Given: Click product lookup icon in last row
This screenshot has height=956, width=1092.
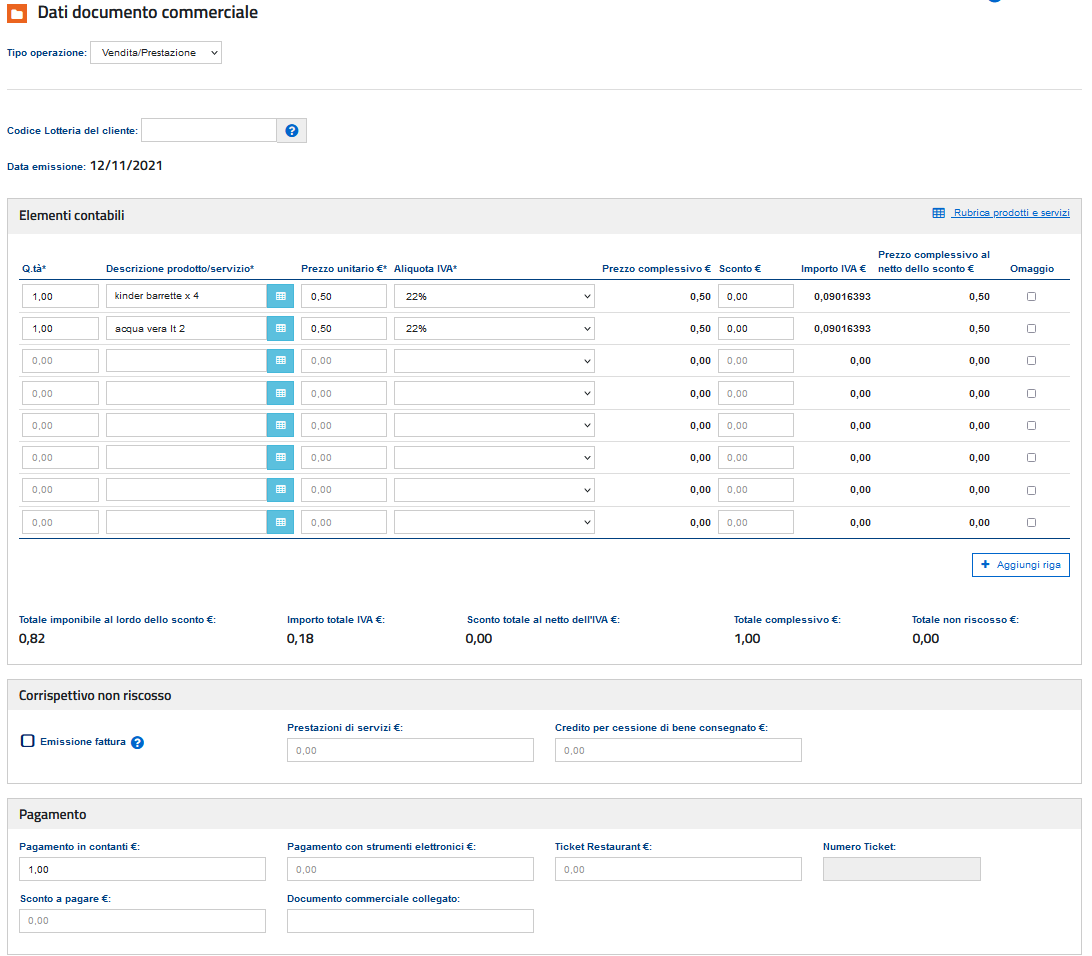Looking at the screenshot, I should click(280, 522).
